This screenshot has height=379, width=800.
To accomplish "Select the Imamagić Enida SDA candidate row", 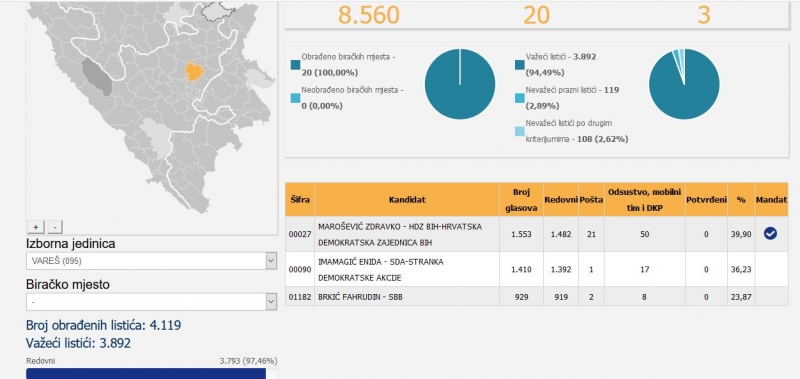I will coord(537,269).
